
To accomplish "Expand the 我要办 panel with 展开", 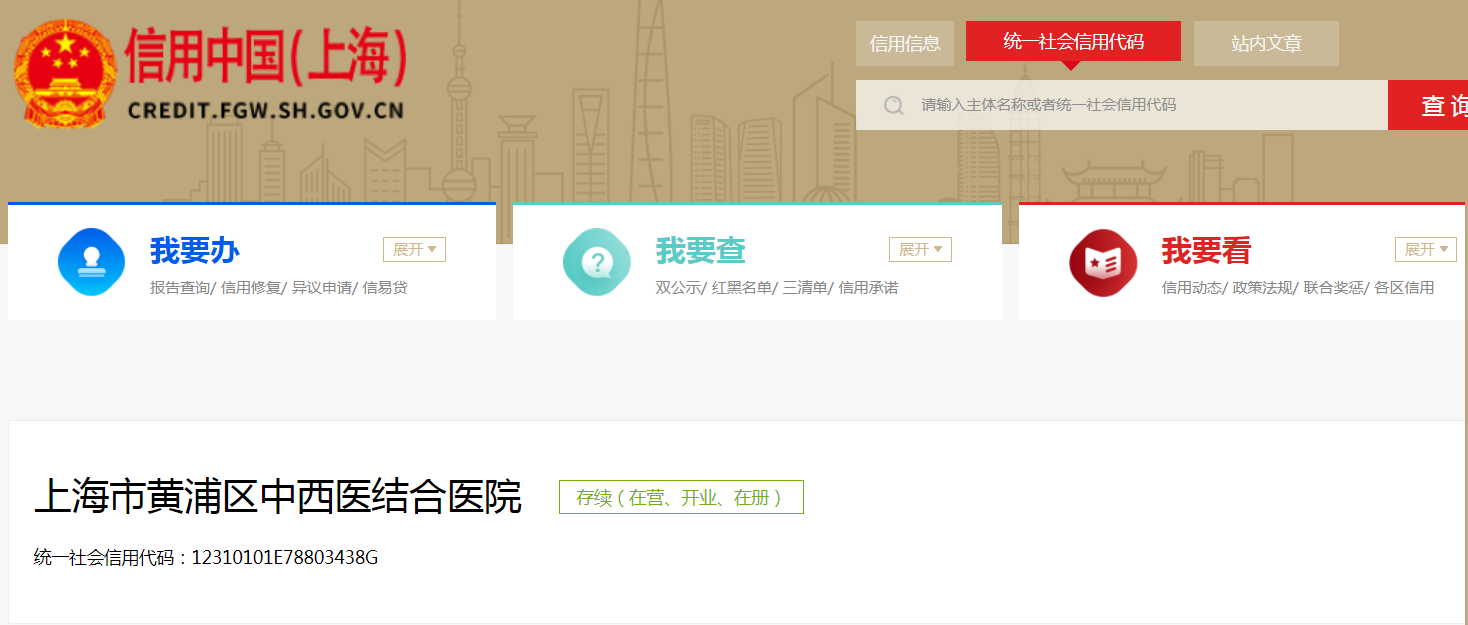I will (x=414, y=249).
